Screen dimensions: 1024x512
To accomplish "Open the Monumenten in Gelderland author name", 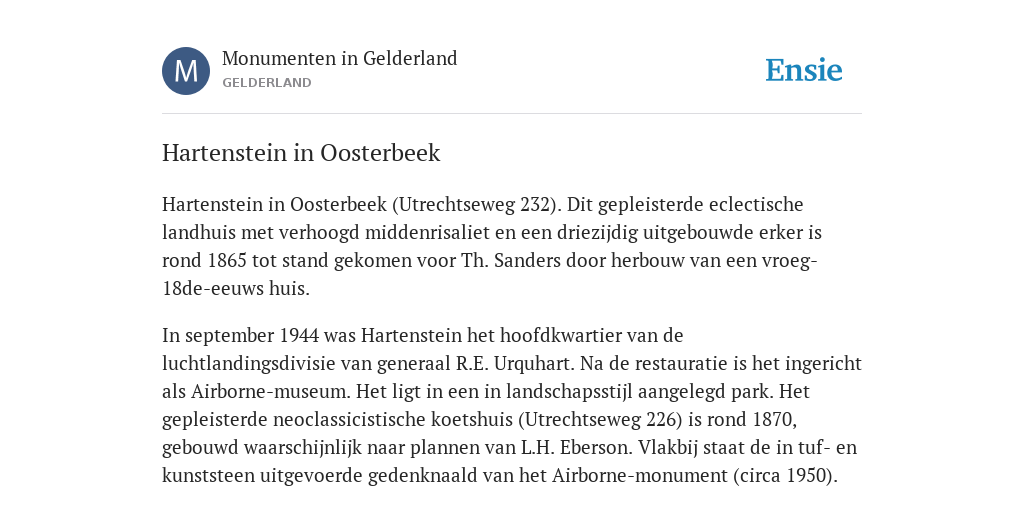I will pos(340,58).
